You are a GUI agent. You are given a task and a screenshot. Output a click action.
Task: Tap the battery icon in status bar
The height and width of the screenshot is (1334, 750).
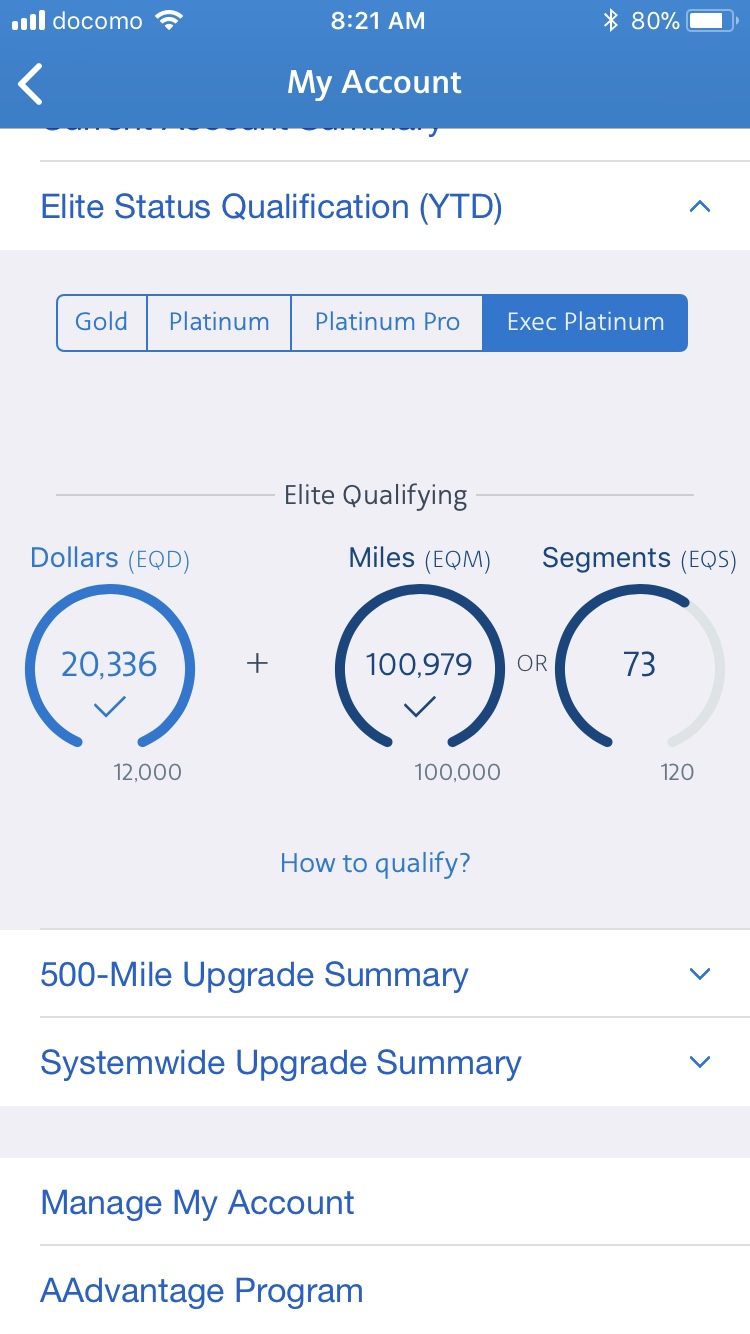click(712, 21)
